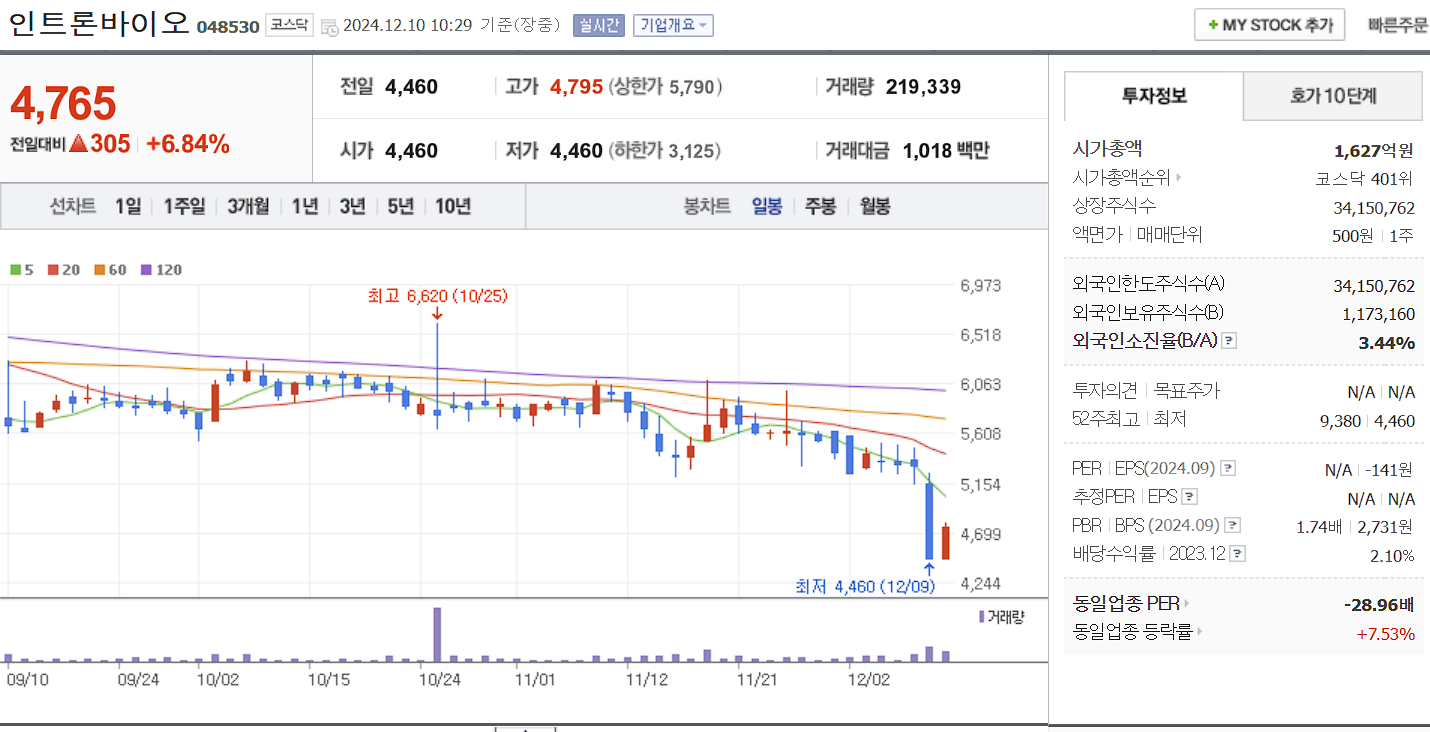The height and width of the screenshot is (732, 1430).
Task: Select the 주봉 weekly candle chart
Action: click(x=821, y=207)
